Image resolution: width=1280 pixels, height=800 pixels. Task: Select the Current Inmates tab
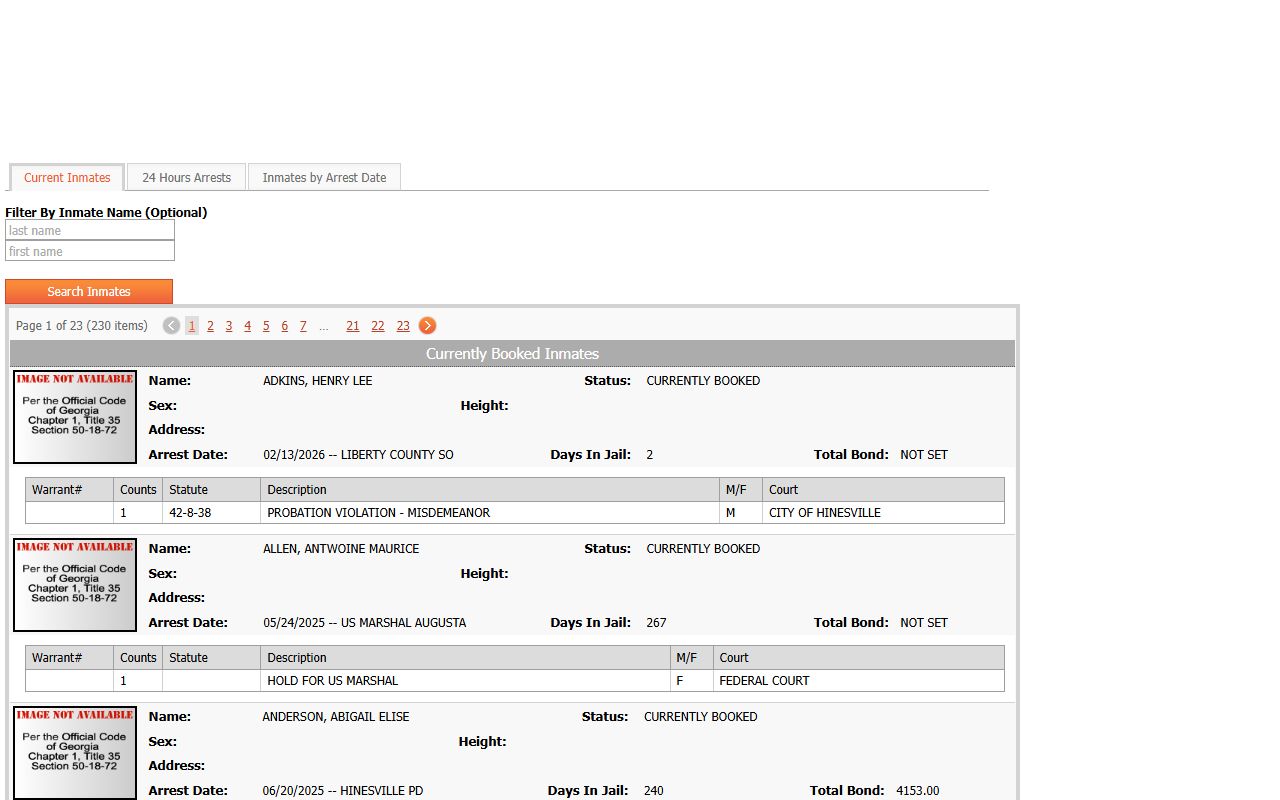coord(67,178)
